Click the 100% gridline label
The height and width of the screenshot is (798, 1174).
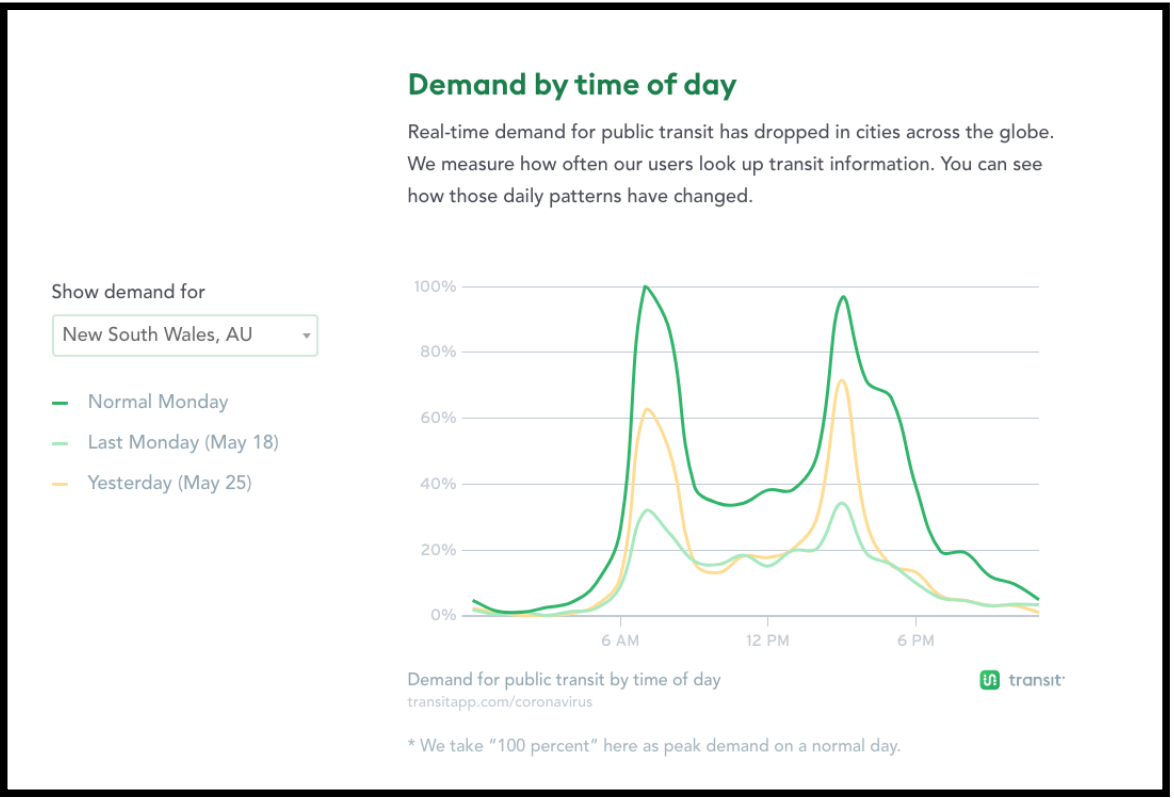435,287
